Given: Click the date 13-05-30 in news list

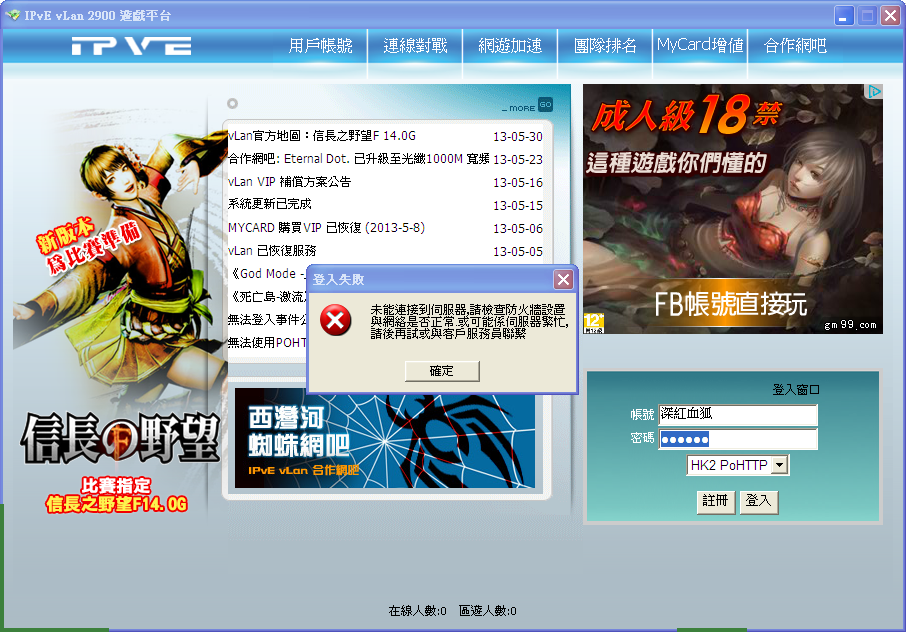Looking at the screenshot, I should [518, 137].
